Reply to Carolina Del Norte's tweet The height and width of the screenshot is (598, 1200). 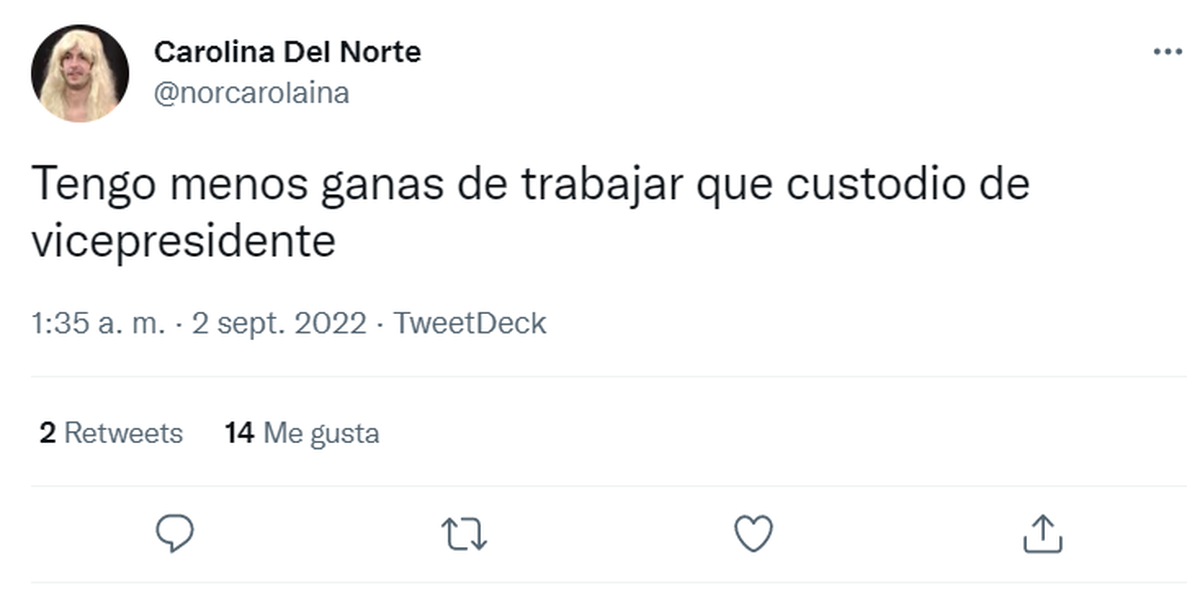173,535
